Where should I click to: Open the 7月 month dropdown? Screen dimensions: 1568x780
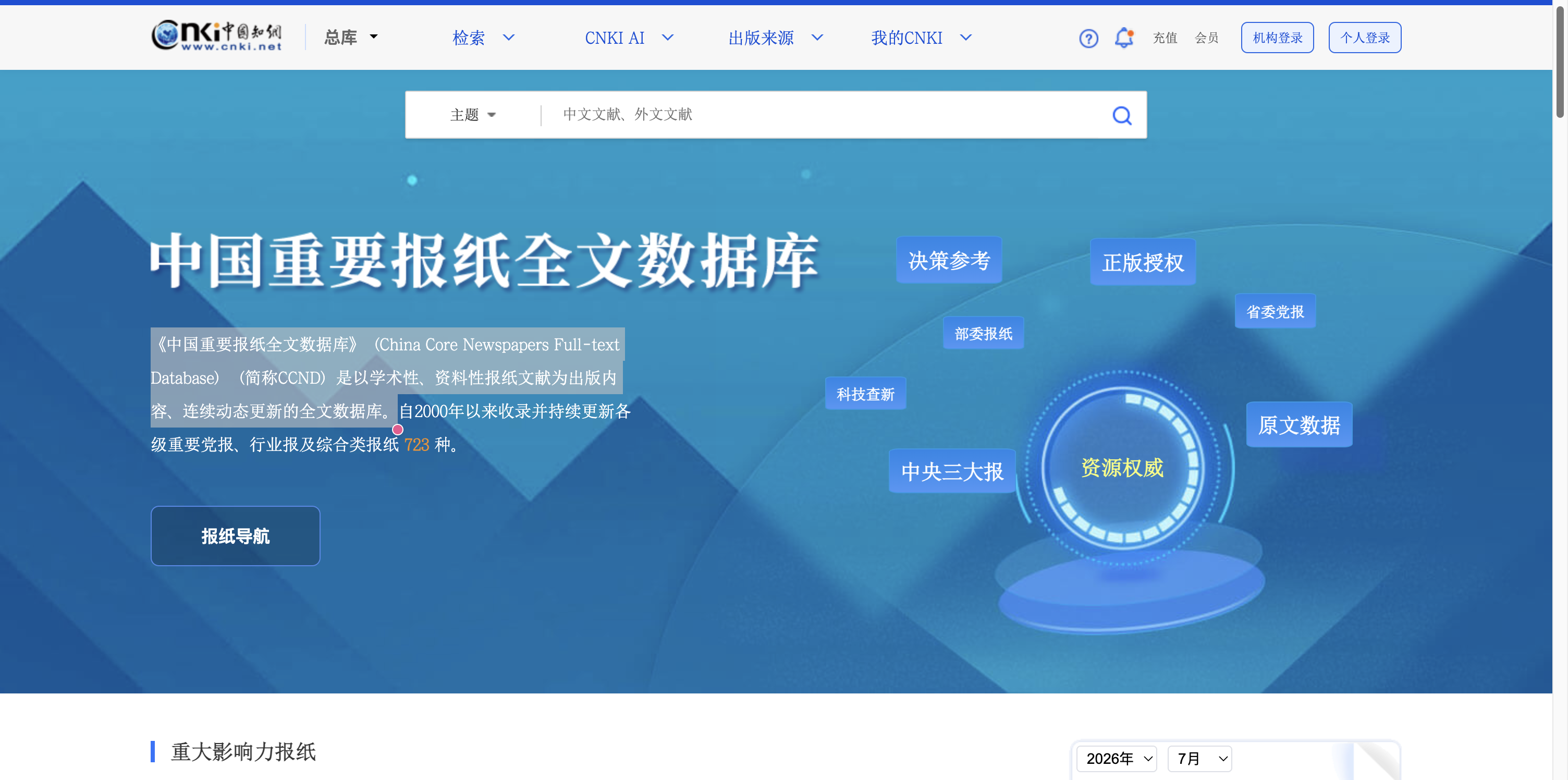[x=1200, y=759]
